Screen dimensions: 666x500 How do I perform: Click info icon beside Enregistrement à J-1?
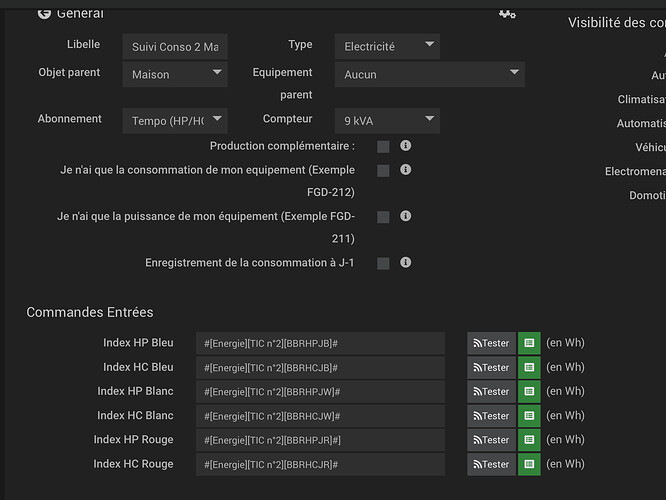[x=406, y=263]
